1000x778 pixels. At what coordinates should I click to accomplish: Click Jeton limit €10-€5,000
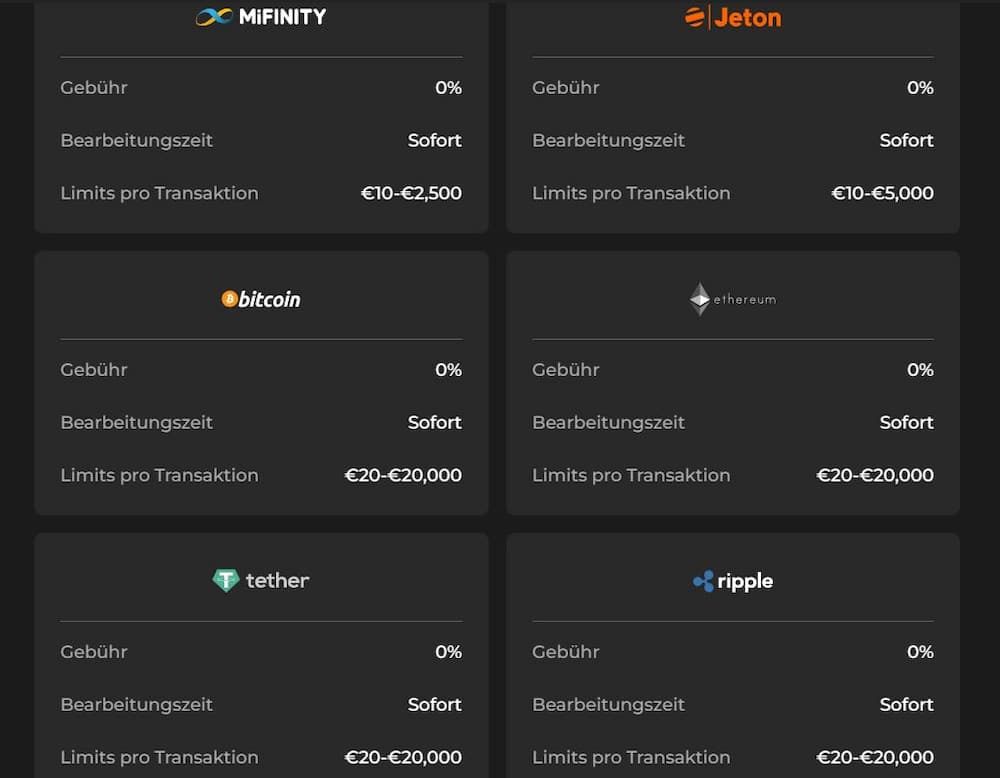point(882,193)
